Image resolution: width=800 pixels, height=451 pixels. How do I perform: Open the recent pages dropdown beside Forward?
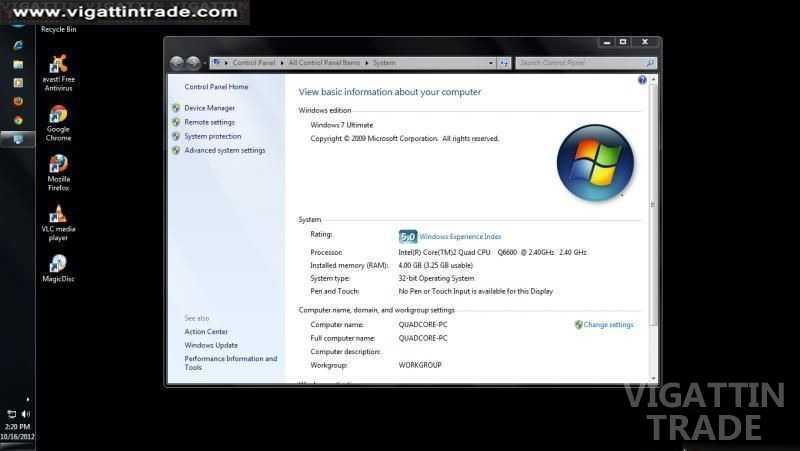pyautogui.click(x=205, y=63)
